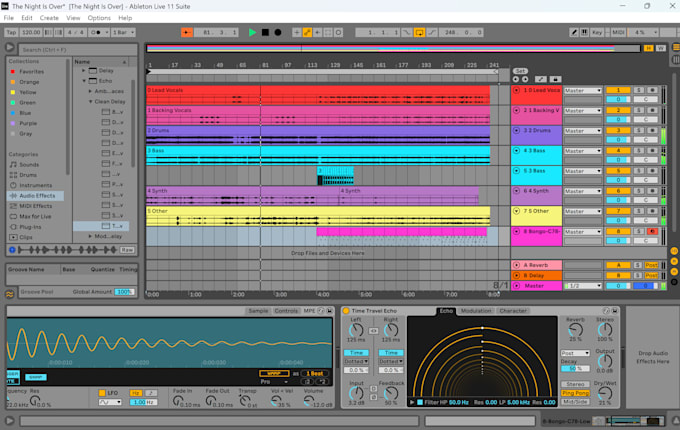Viewport: 680px width, 430px height.
Task: Click the Raw button in the preview bar
Action: tap(127, 250)
